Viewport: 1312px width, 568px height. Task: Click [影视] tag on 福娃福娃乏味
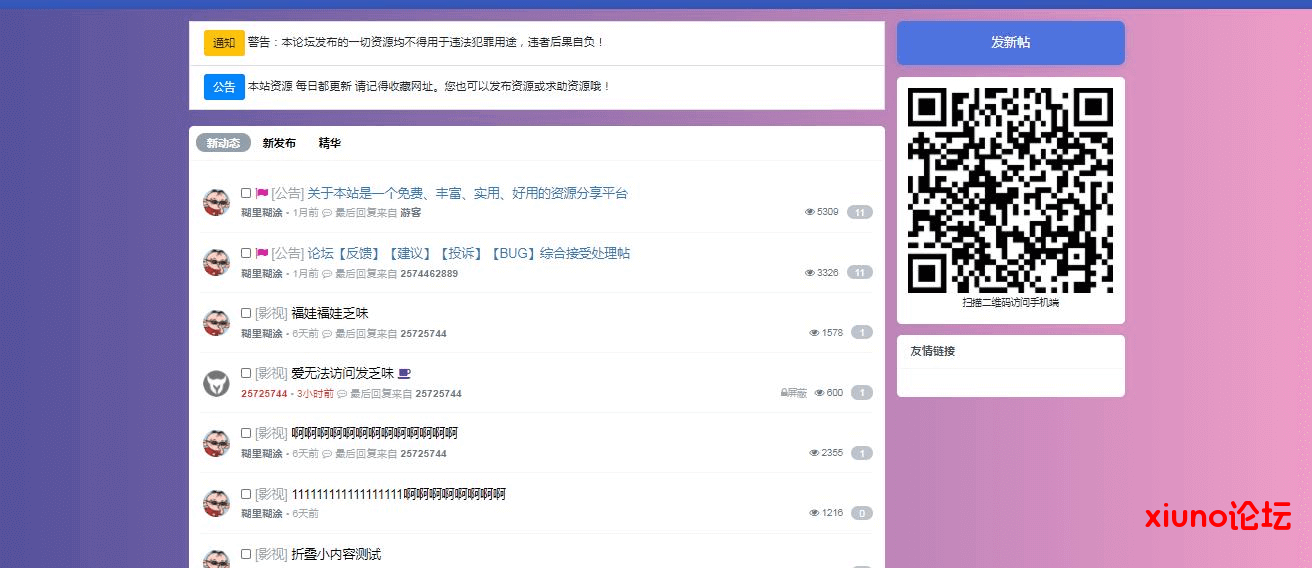(x=271, y=313)
